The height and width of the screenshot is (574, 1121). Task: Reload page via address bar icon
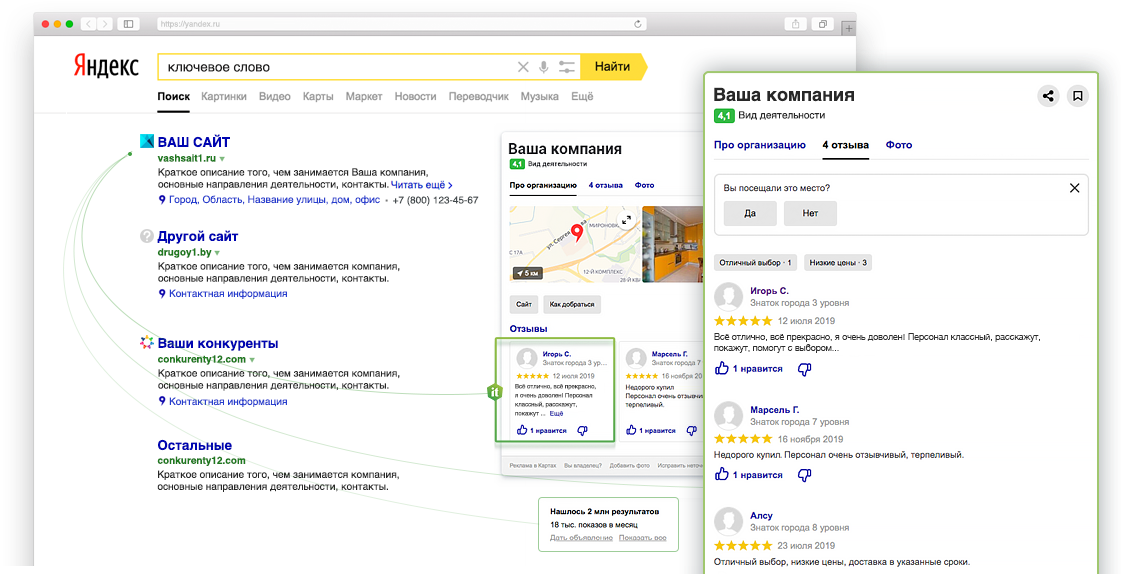point(638,24)
